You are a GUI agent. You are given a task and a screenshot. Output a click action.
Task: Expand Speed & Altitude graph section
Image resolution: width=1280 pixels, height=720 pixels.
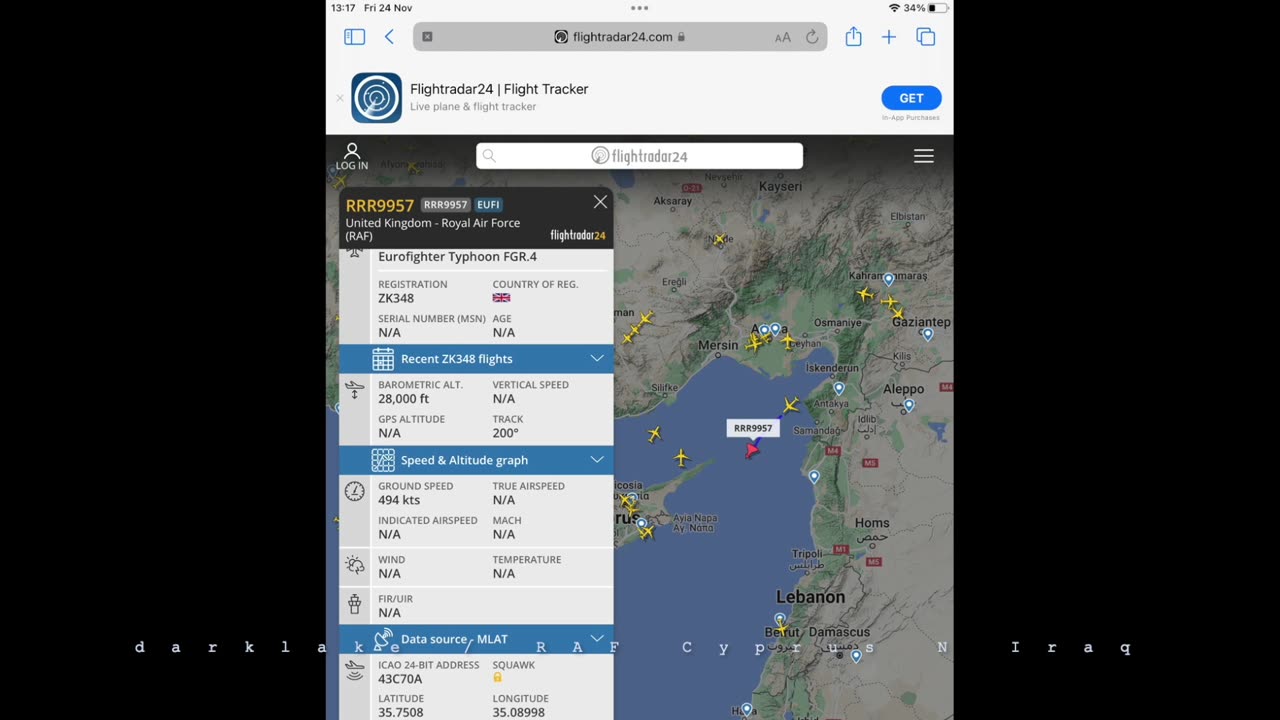476,460
